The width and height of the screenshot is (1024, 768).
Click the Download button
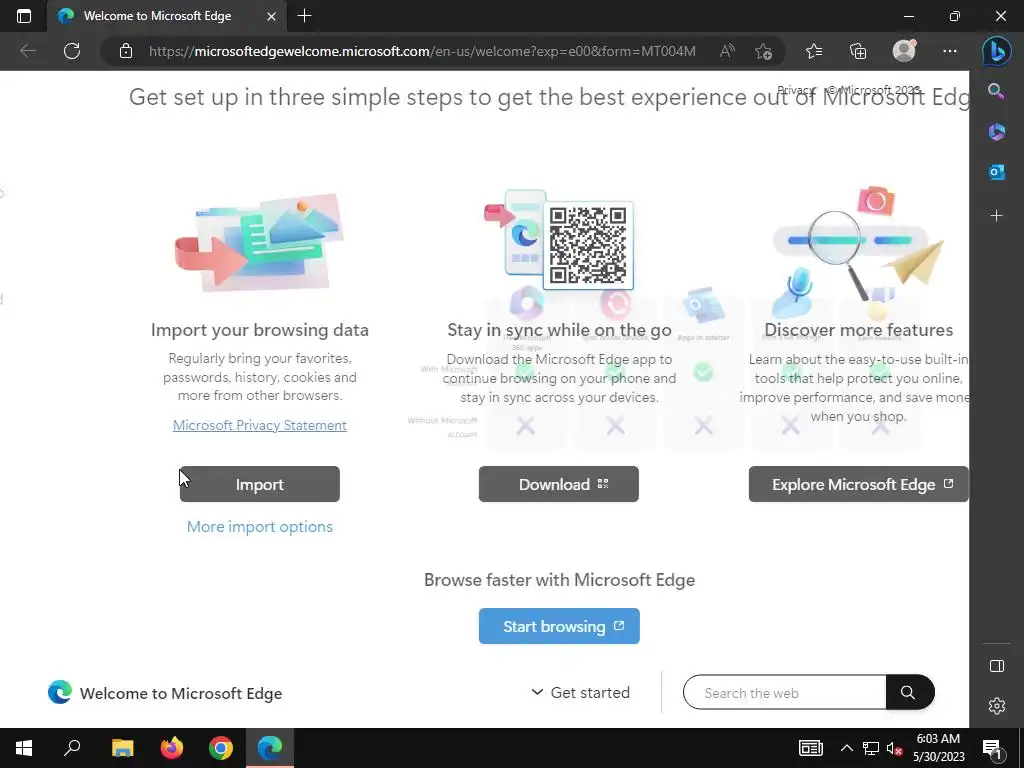[559, 484]
